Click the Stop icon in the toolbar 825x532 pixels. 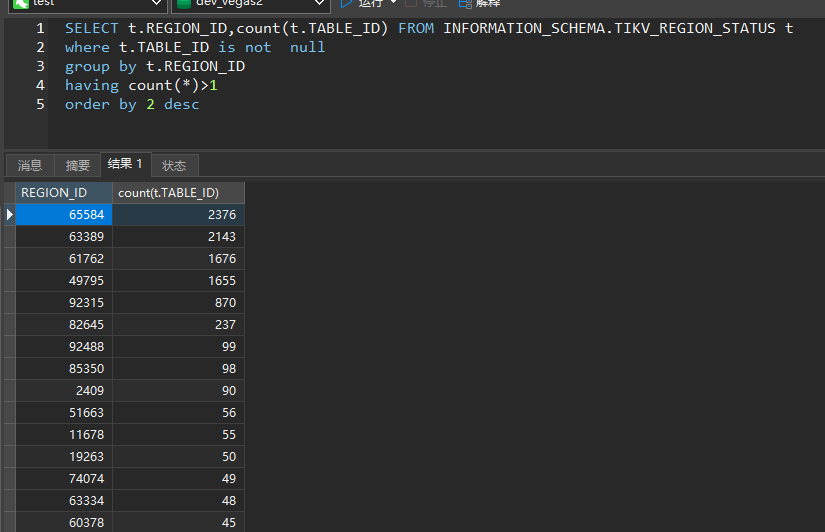(x=411, y=3)
